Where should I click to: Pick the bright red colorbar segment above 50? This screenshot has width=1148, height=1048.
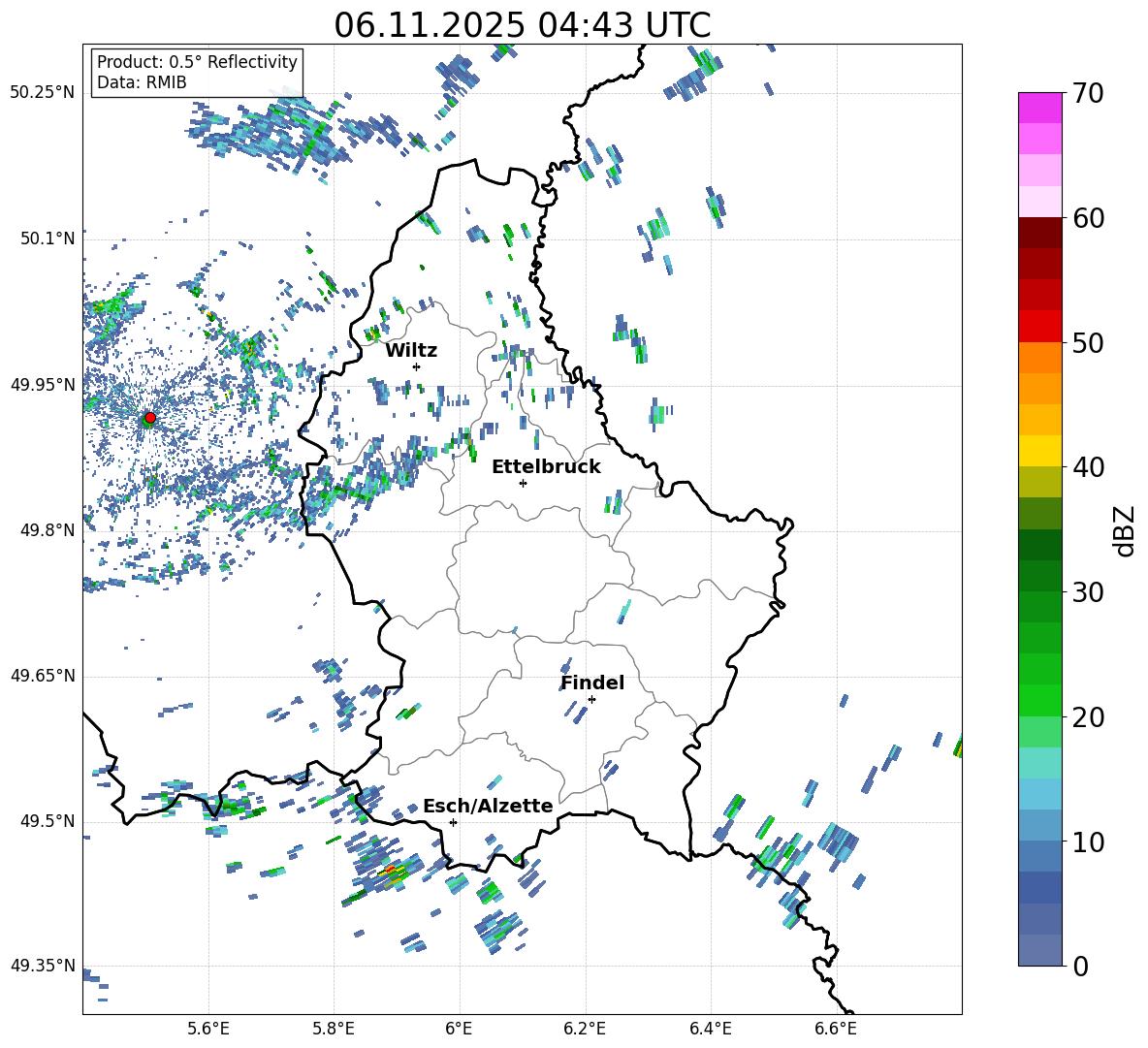[x=1039, y=327]
